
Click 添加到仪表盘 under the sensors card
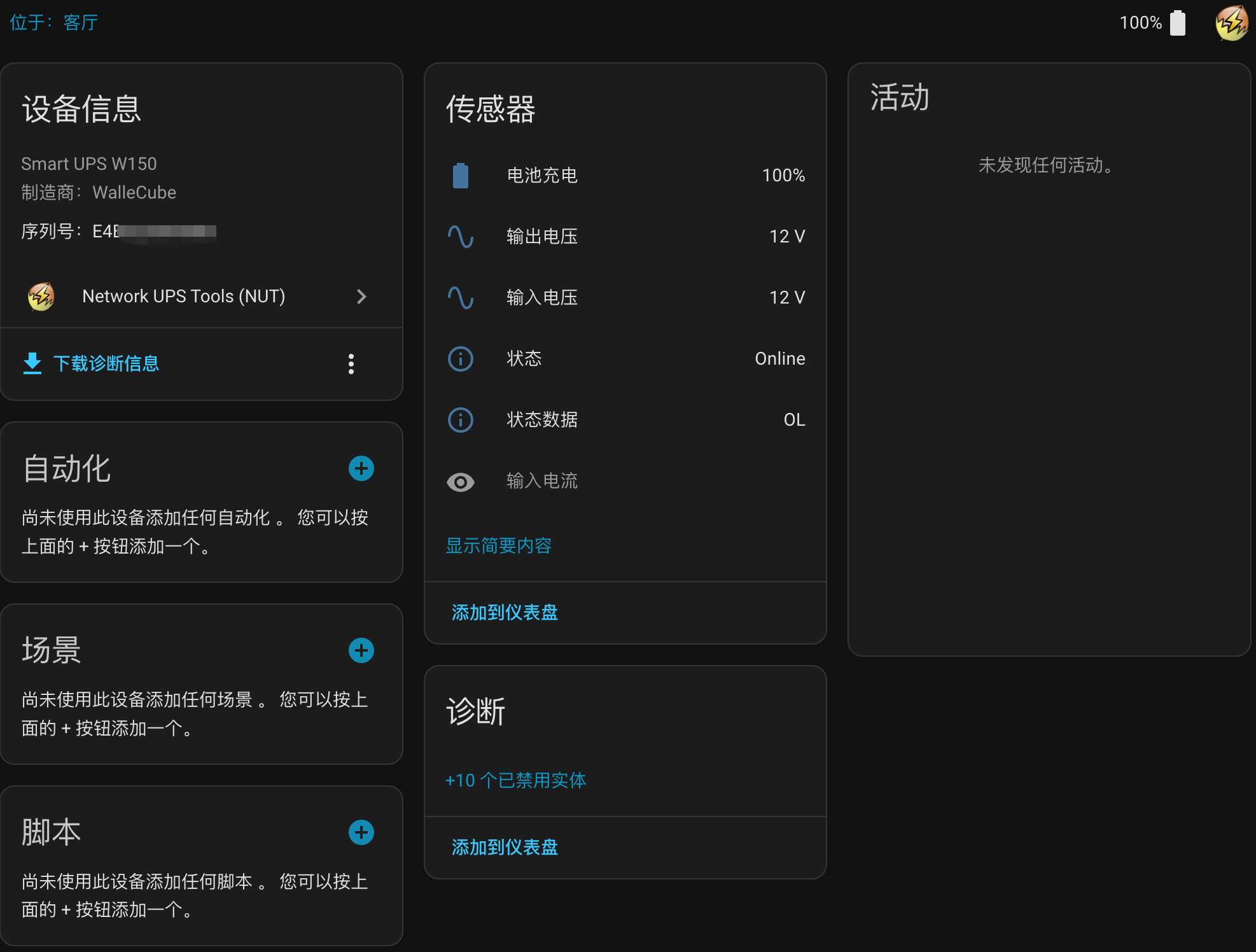coord(503,612)
